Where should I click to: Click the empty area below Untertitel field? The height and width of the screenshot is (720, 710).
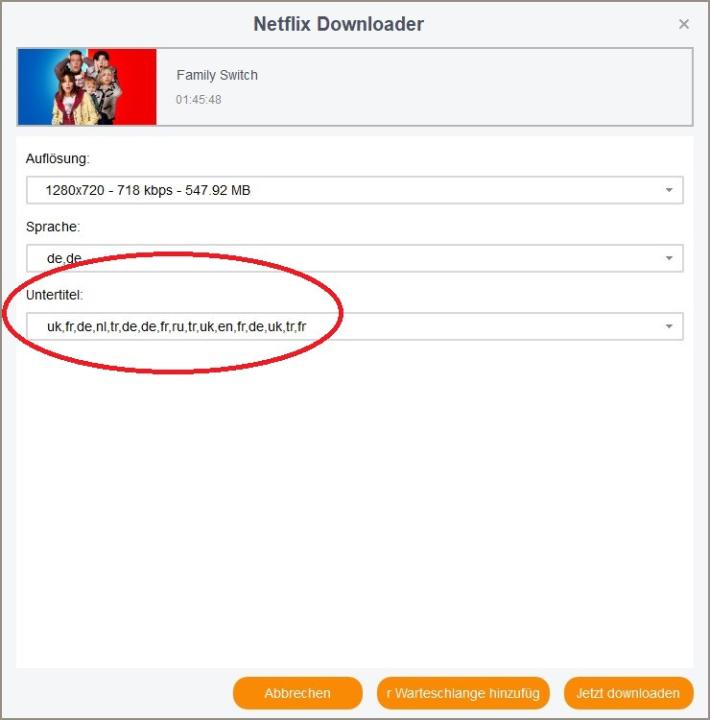coord(355,503)
